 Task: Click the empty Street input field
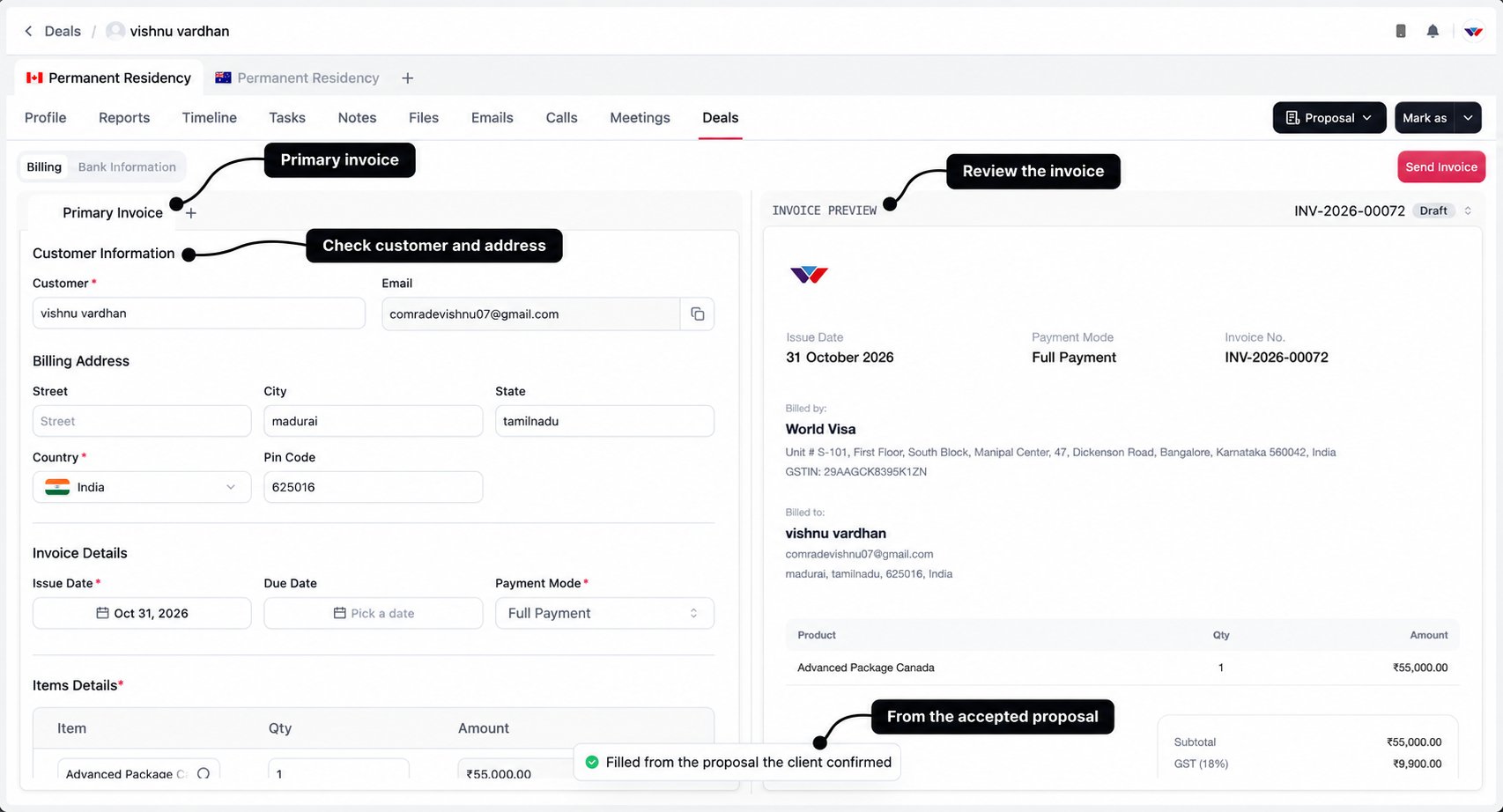142,421
